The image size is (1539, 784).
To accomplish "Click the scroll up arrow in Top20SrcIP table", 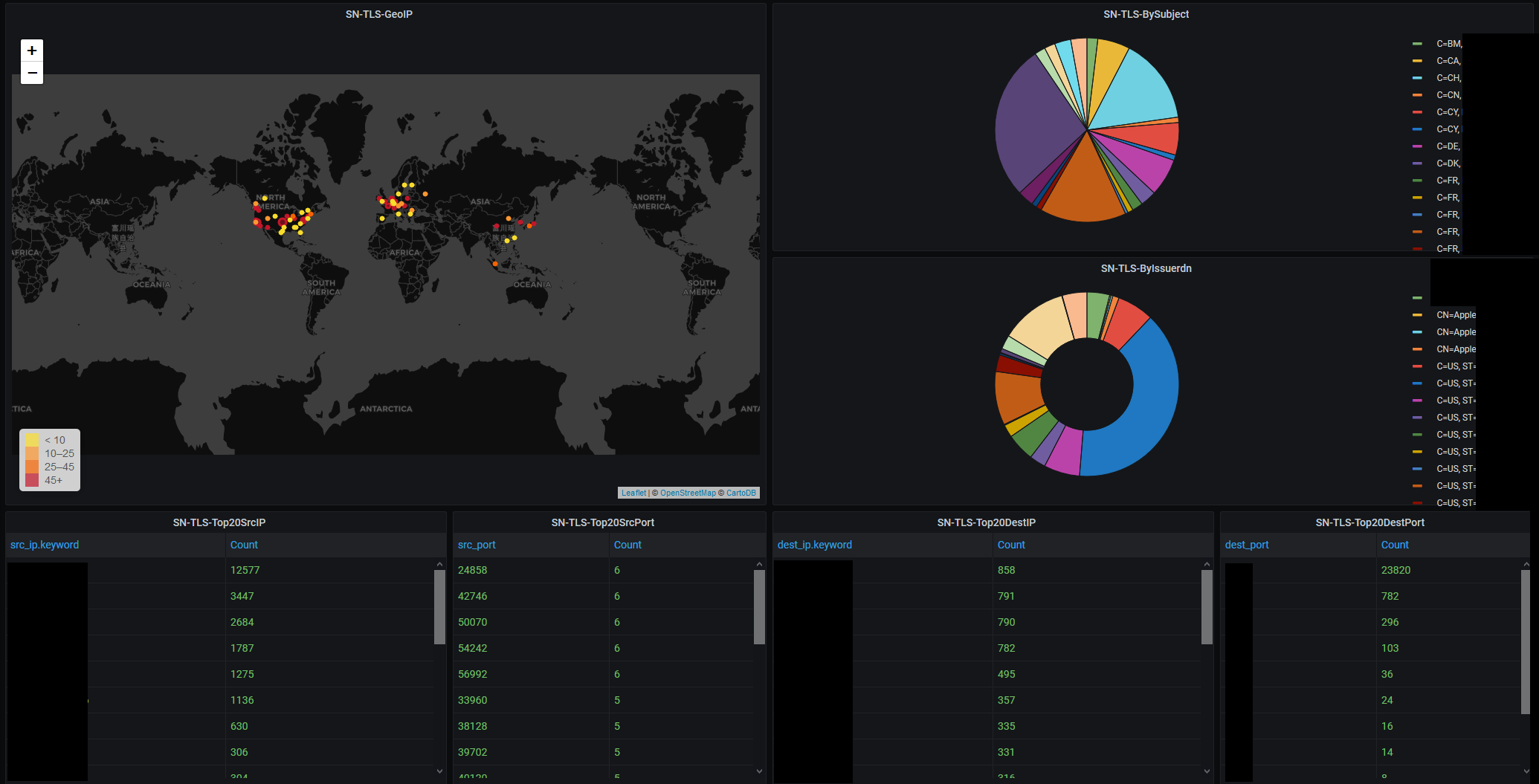I will pyautogui.click(x=439, y=565).
